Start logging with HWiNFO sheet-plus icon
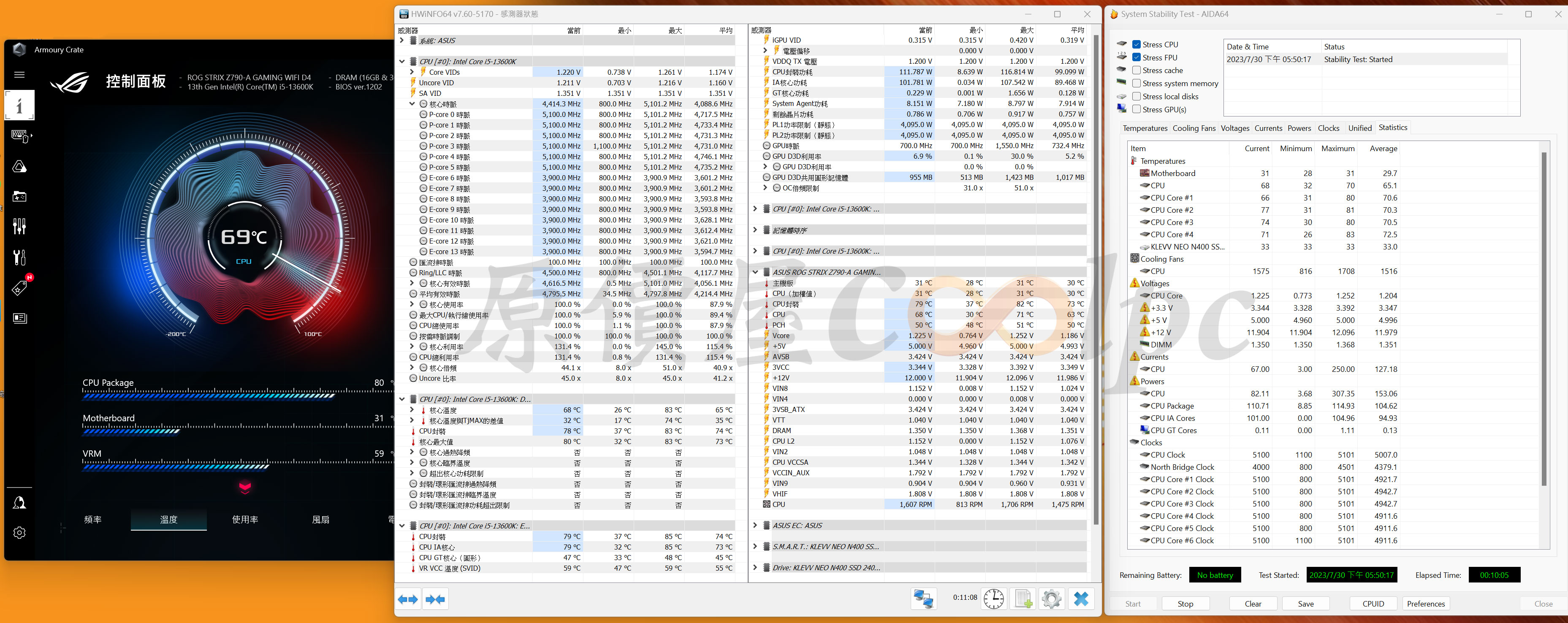Screen dimensions: 1568x623 [x=1023, y=599]
